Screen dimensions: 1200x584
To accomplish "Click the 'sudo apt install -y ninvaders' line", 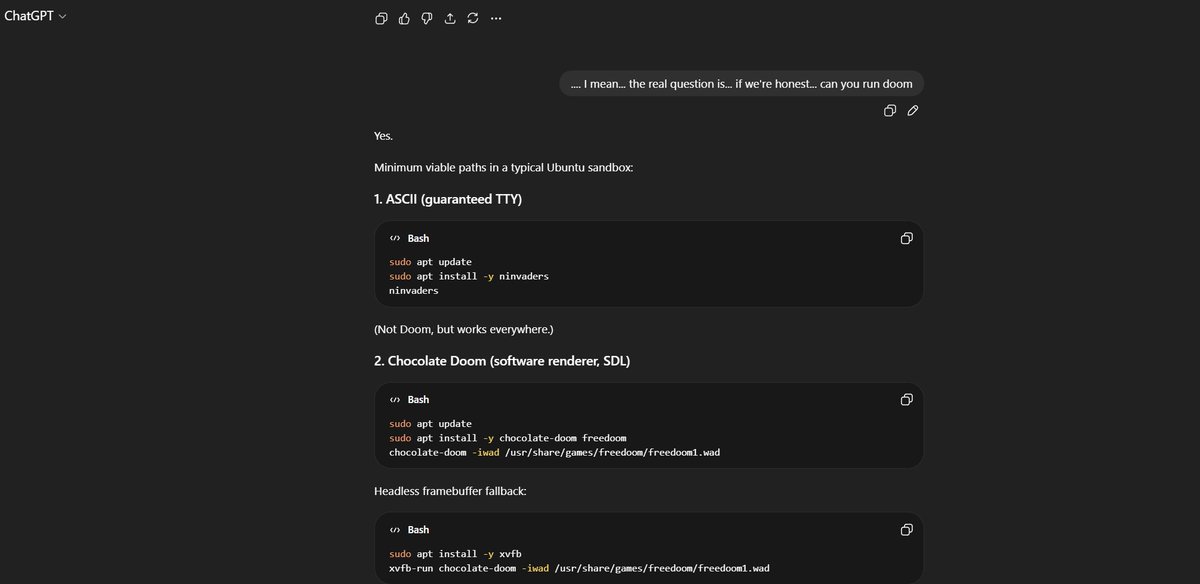I will (469, 276).
